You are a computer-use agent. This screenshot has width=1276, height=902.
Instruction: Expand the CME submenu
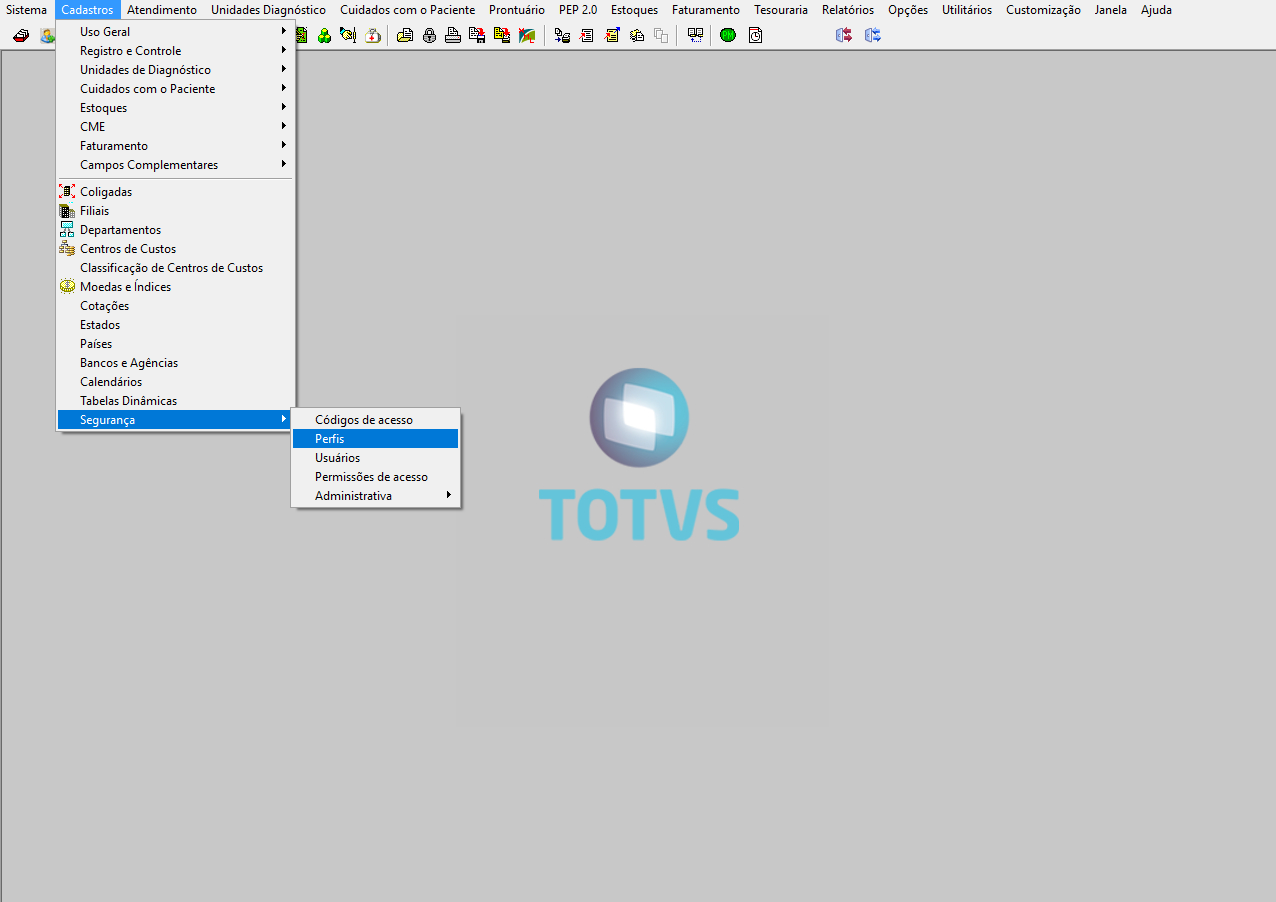click(175, 127)
